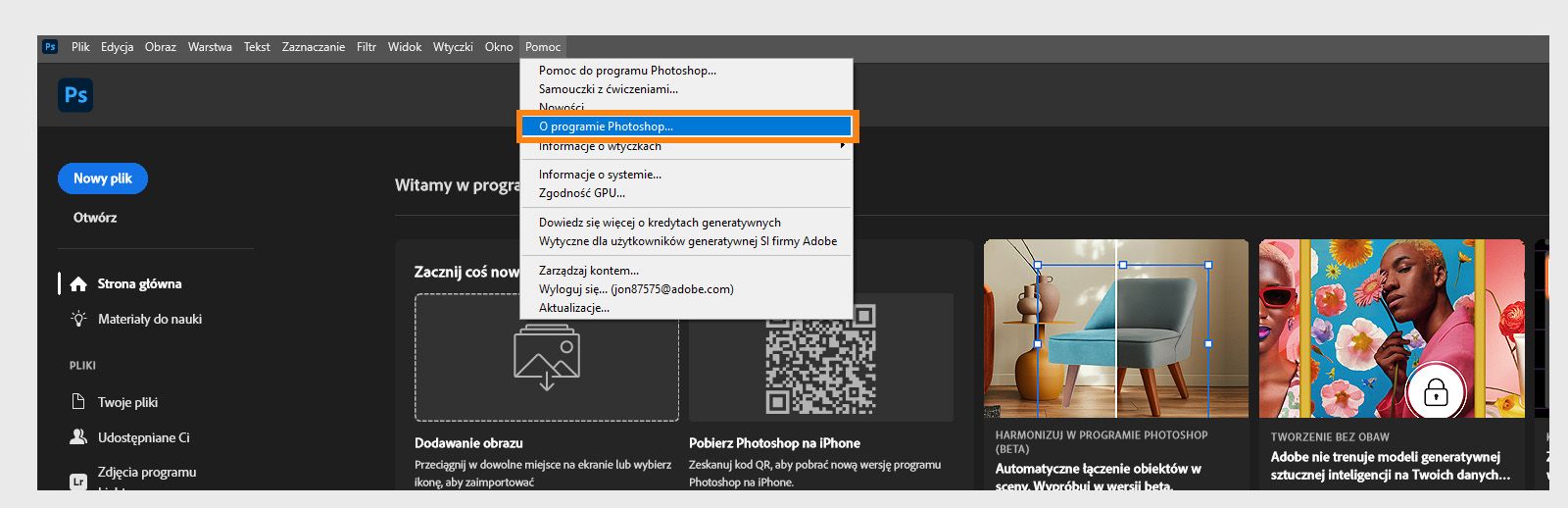Click the Dodawanie obrazu heading
This screenshot has height=508, width=1568.
point(468,443)
